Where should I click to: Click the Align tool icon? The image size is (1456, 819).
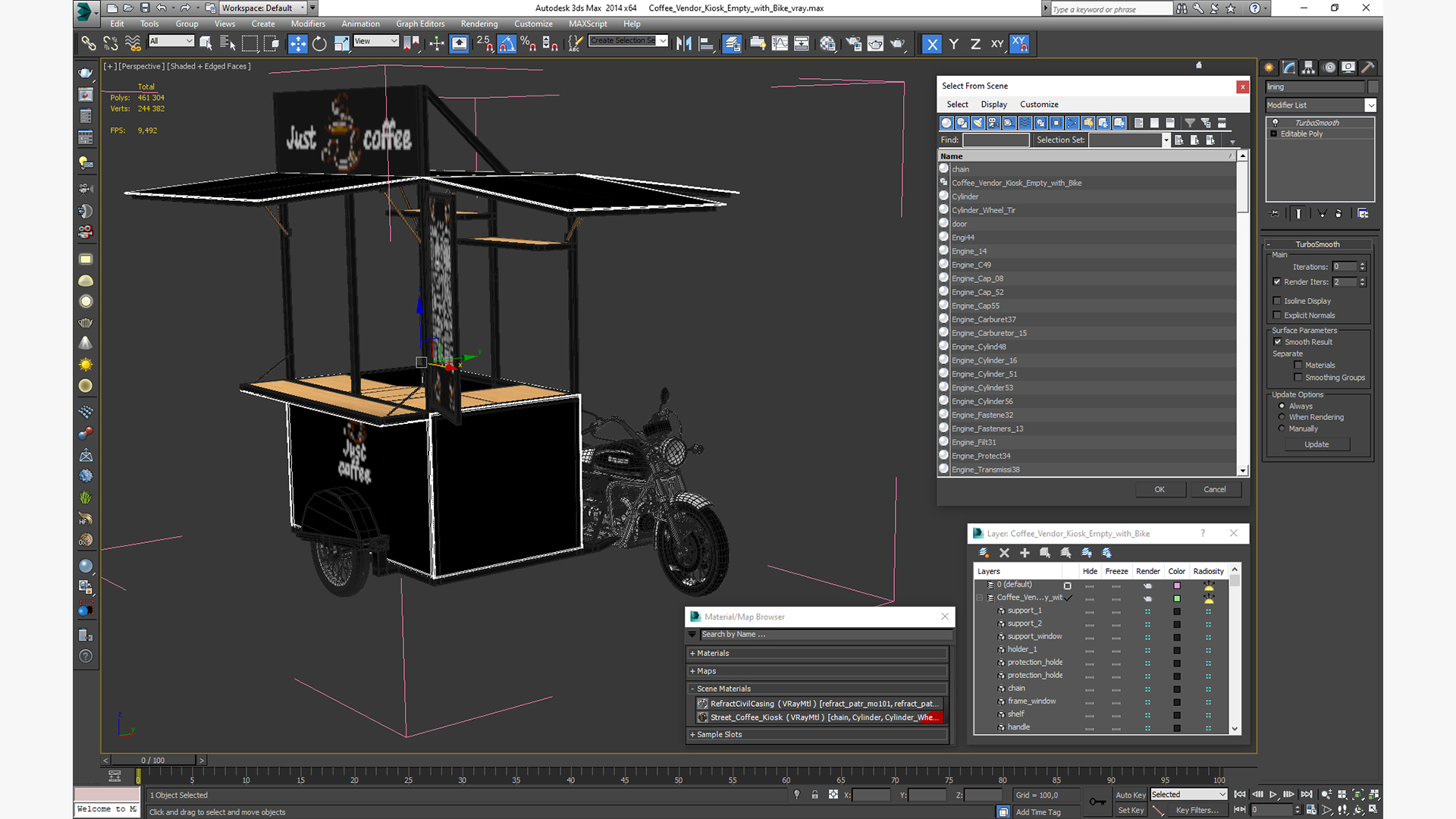click(x=706, y=44)
